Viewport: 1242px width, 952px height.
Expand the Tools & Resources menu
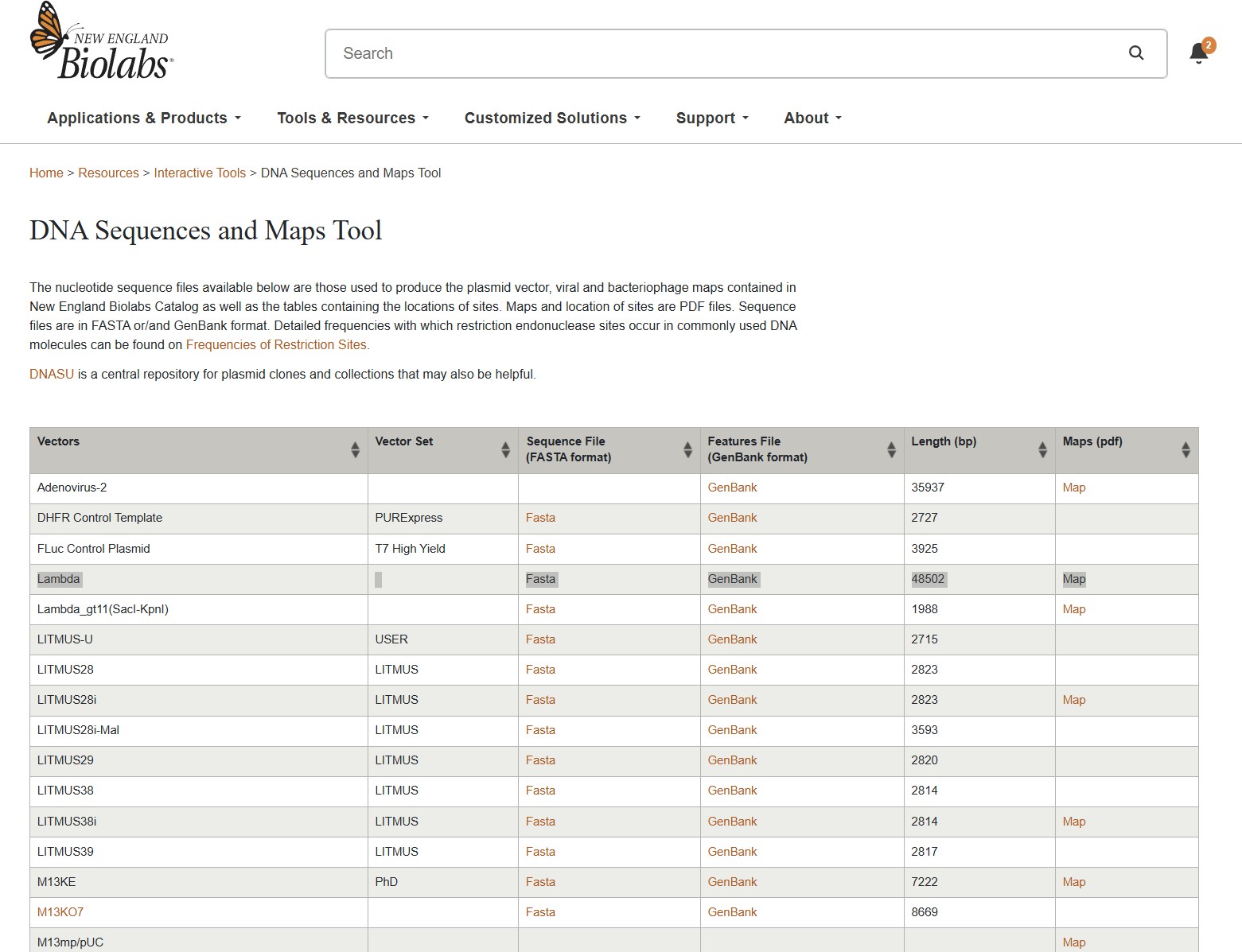352,118
